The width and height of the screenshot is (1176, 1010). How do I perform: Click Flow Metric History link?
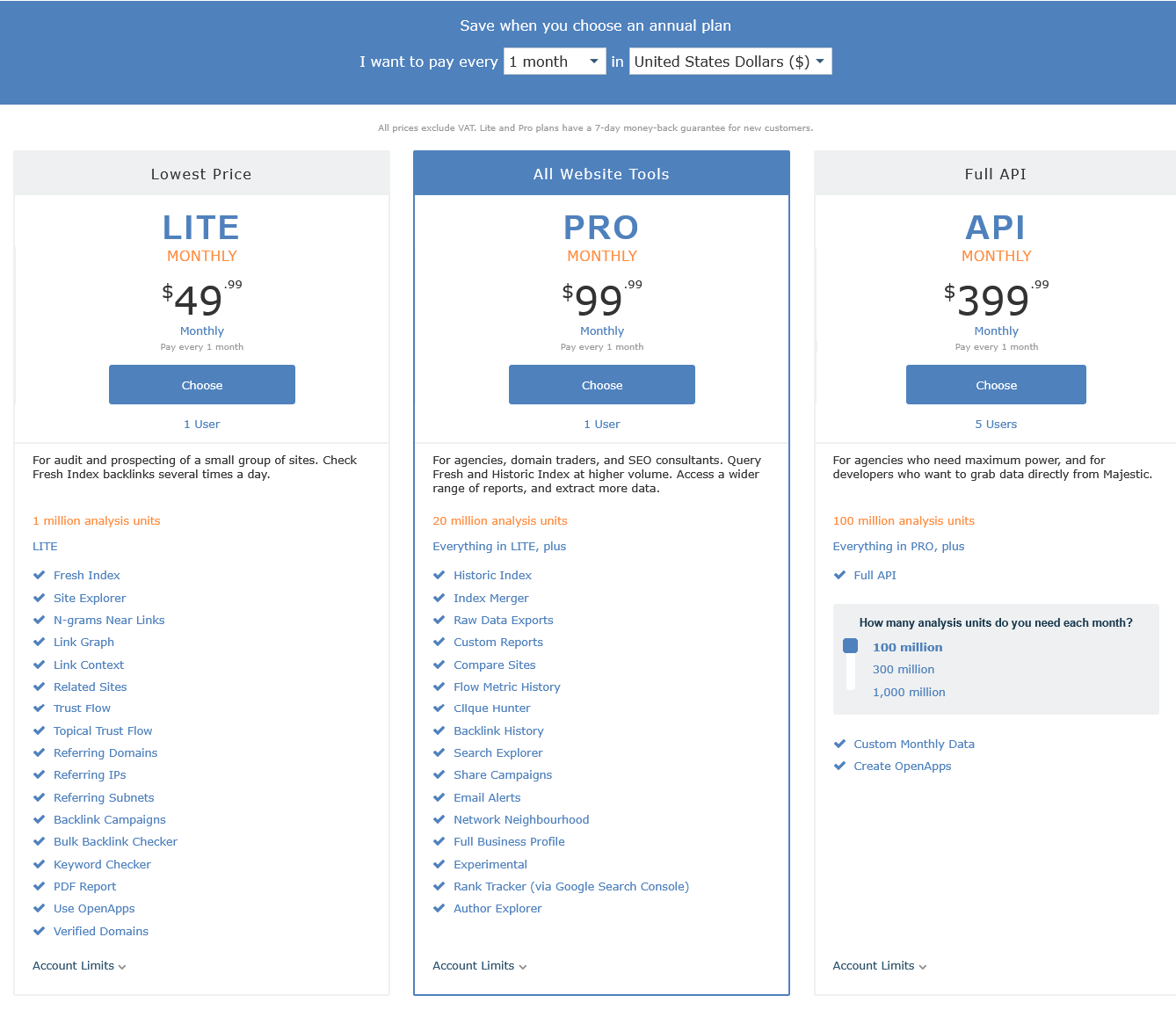[x=507, y=687]
